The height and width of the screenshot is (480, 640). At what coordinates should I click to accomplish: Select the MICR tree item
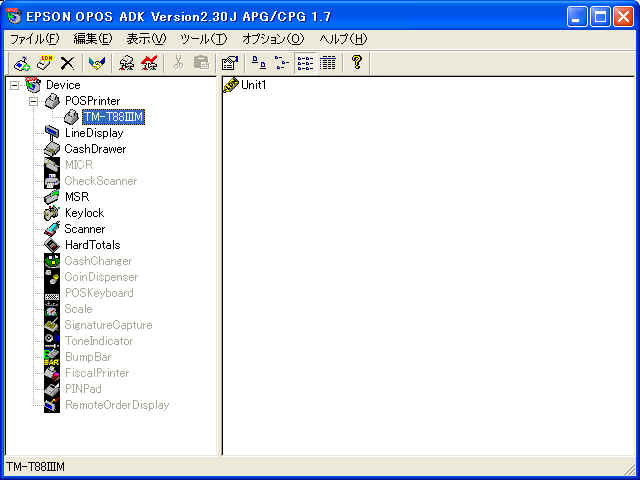pos(79,165)
